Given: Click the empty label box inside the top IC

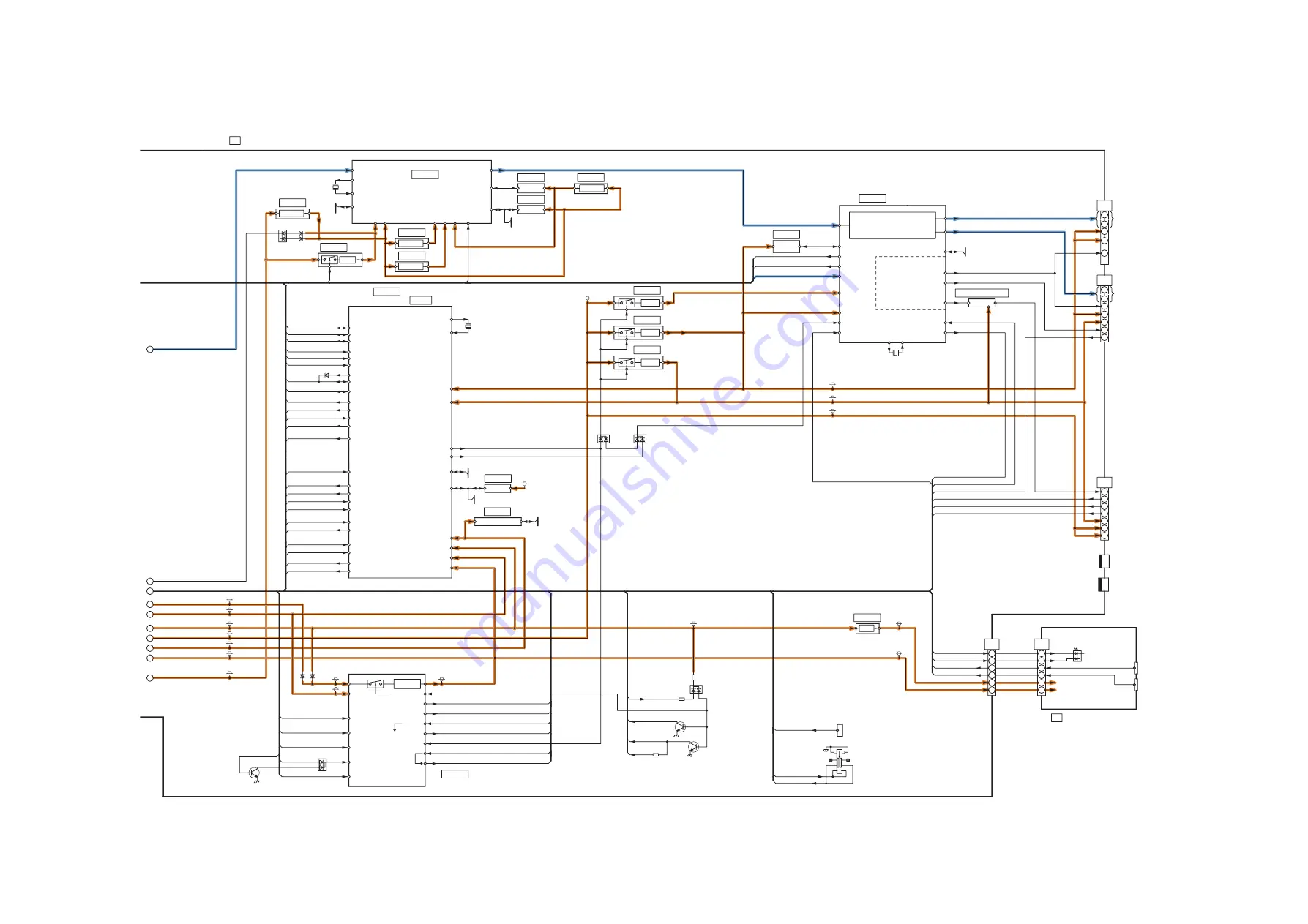Looking at the screenshot, I should click(425, 174).
